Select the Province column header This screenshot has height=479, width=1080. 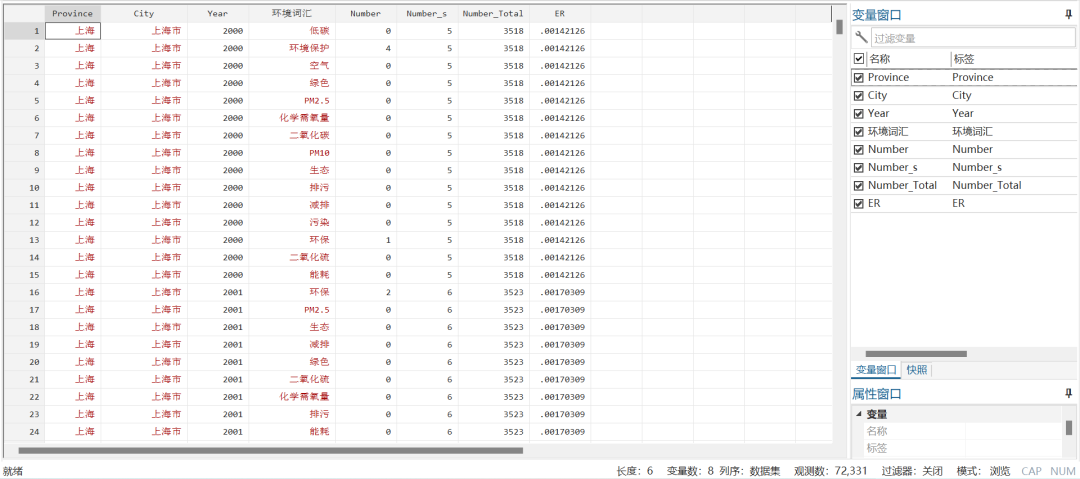[72, 13]
